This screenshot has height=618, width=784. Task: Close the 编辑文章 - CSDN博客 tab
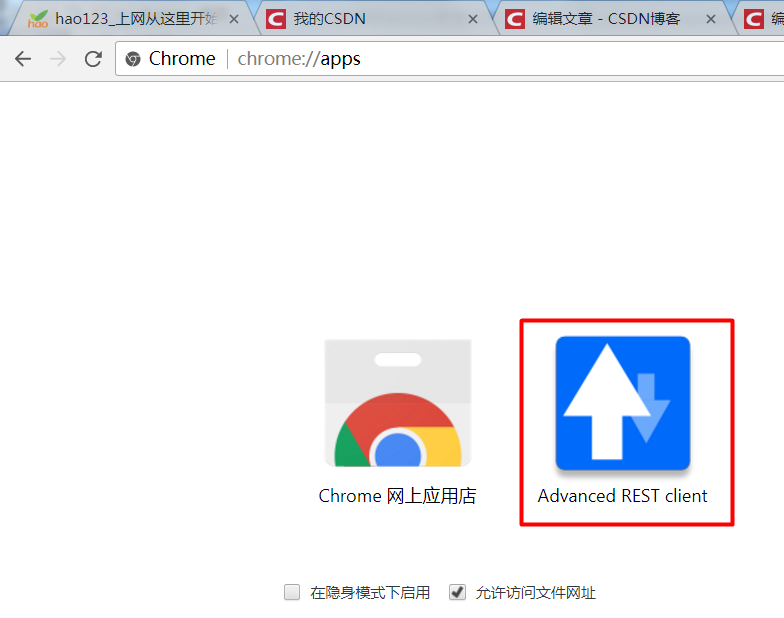[x=710, y=20]
